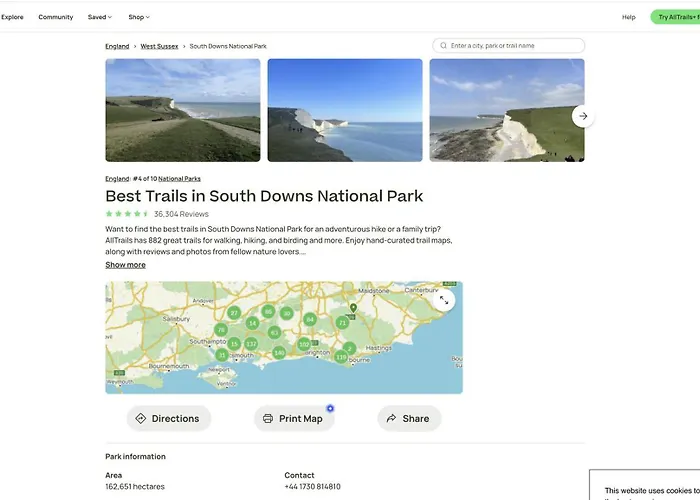Click the Share button
The height and width of the screenshot is (500, 700).
[409, 418]
